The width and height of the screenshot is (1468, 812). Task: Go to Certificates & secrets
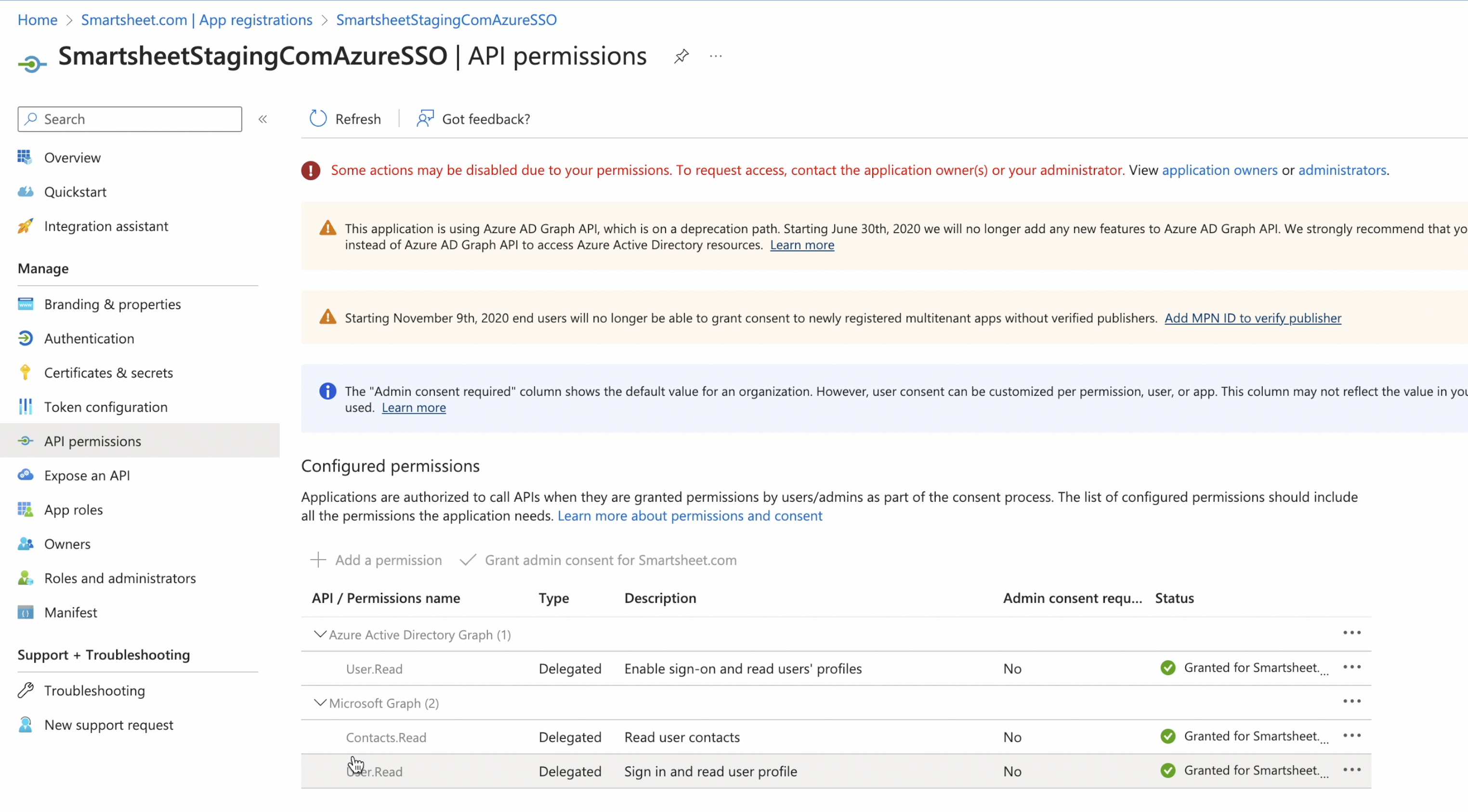(x=108, y=373)
